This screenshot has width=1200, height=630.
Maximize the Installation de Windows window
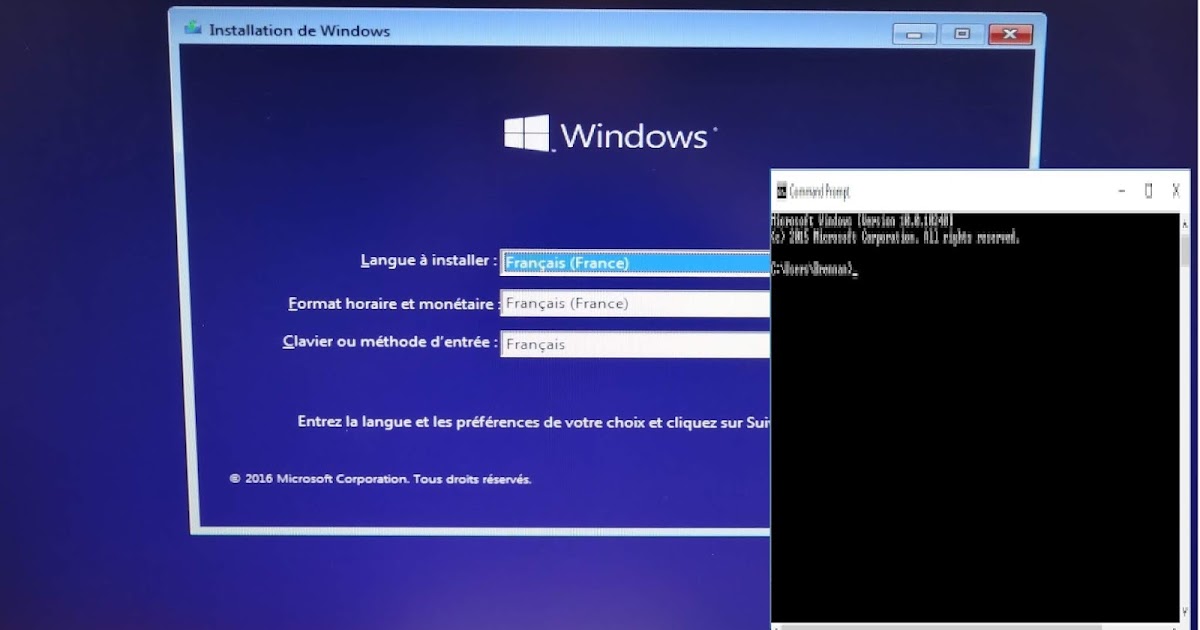pyautogui.click(x=961, y=34)
